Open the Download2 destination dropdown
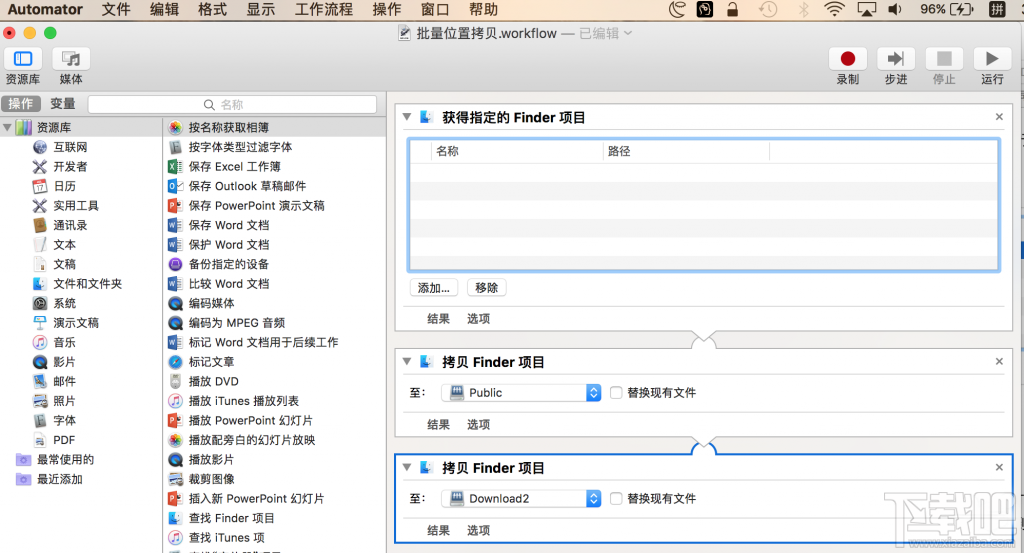Screen dimensions: 1024x553 click(x=521, y=498)
